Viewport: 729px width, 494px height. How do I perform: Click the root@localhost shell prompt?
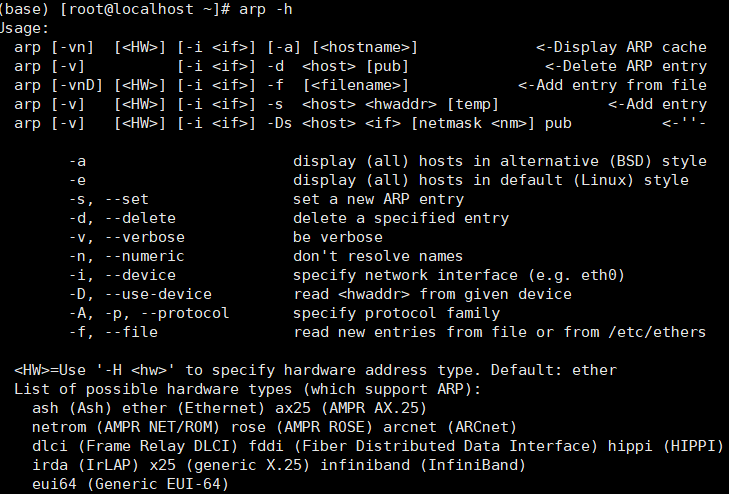(x=145, y=9)
